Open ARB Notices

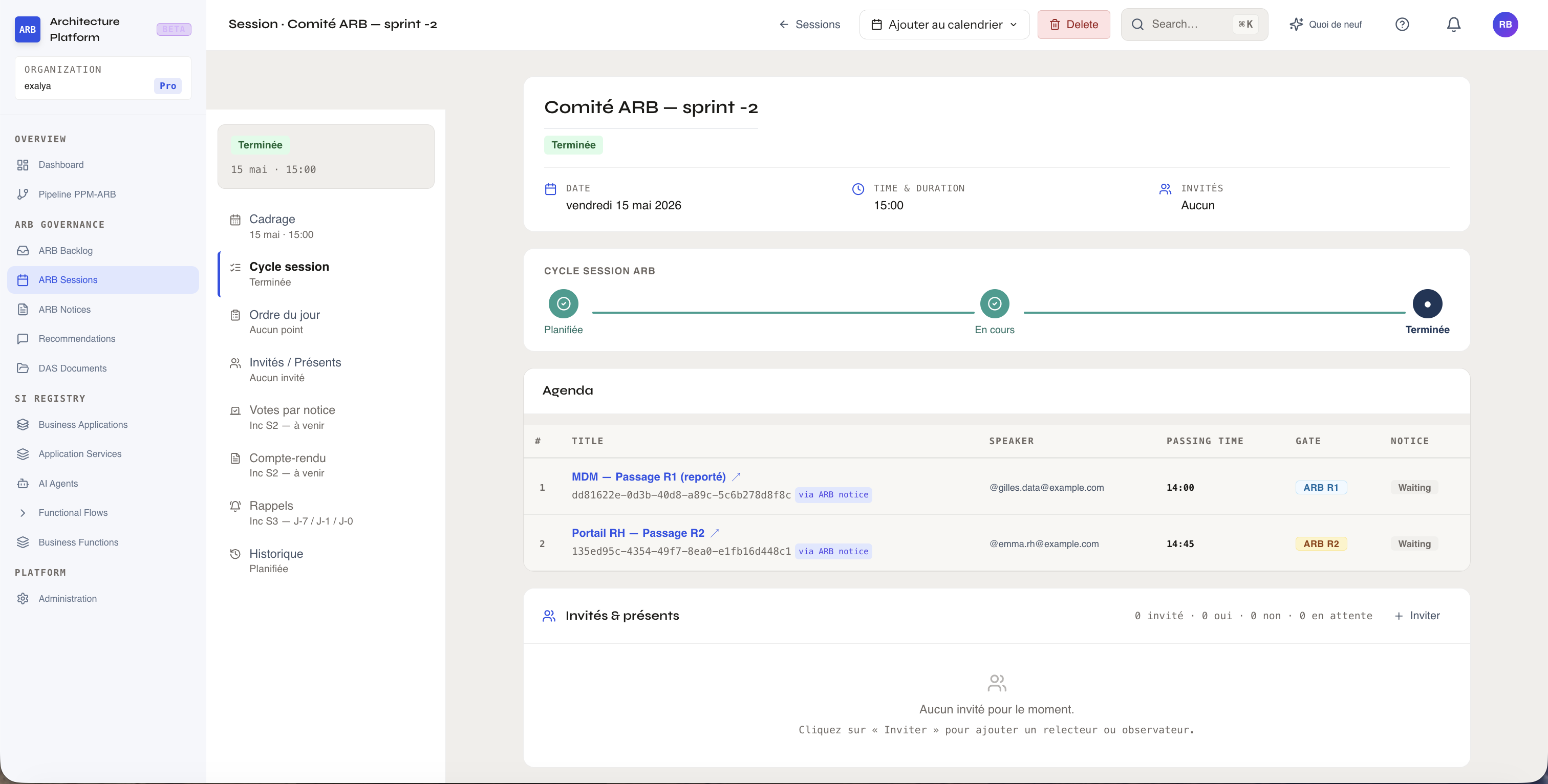[103, 310]
